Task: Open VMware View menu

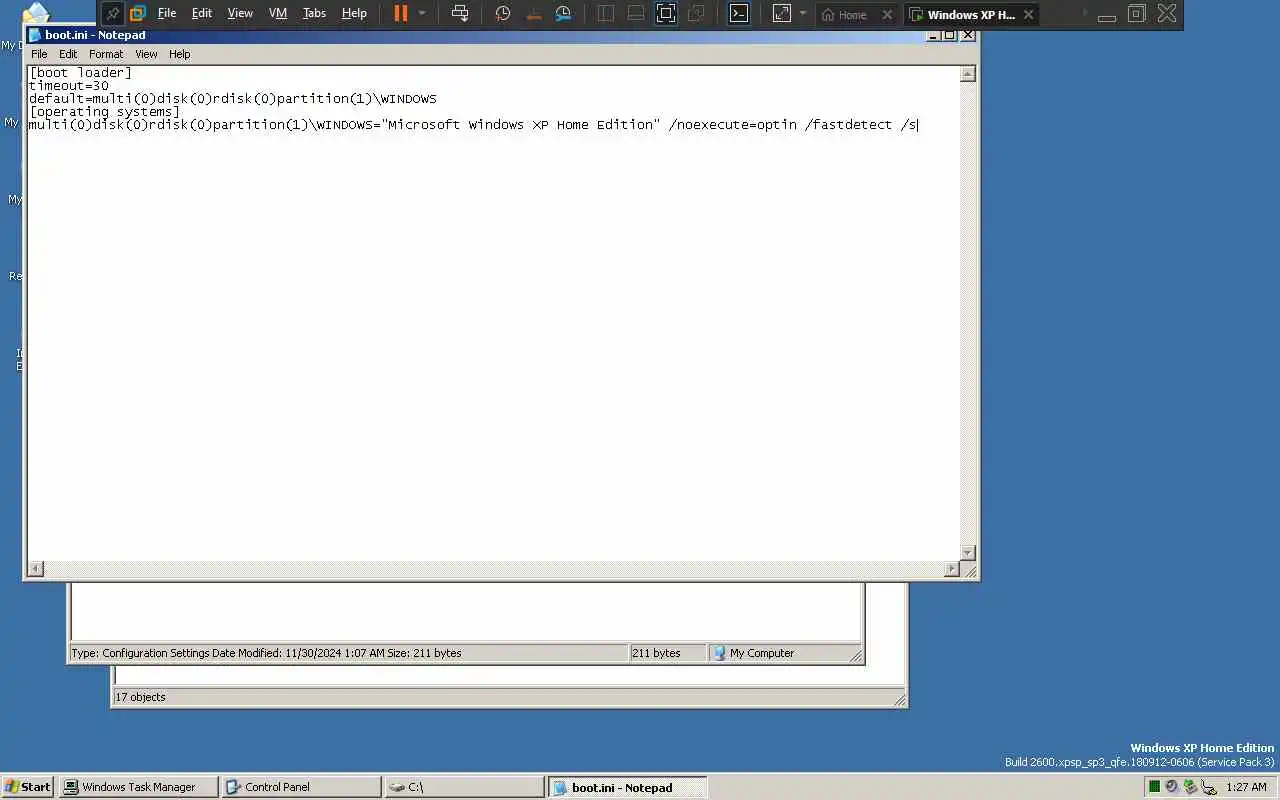Action: pyautogui.click(x=240, y=14)
